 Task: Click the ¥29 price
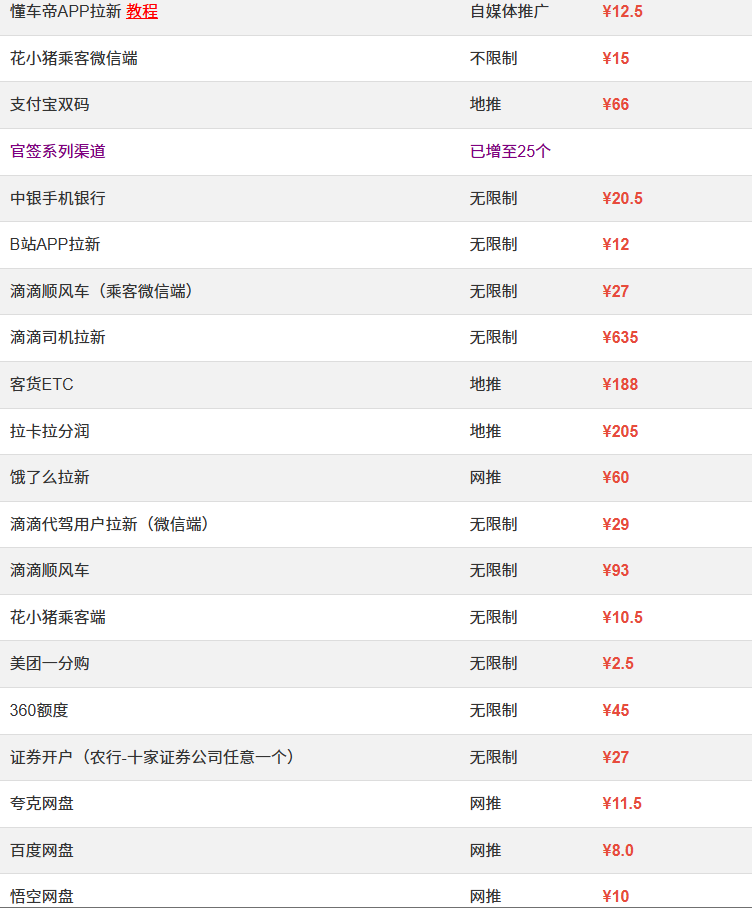tap(615, 525)
